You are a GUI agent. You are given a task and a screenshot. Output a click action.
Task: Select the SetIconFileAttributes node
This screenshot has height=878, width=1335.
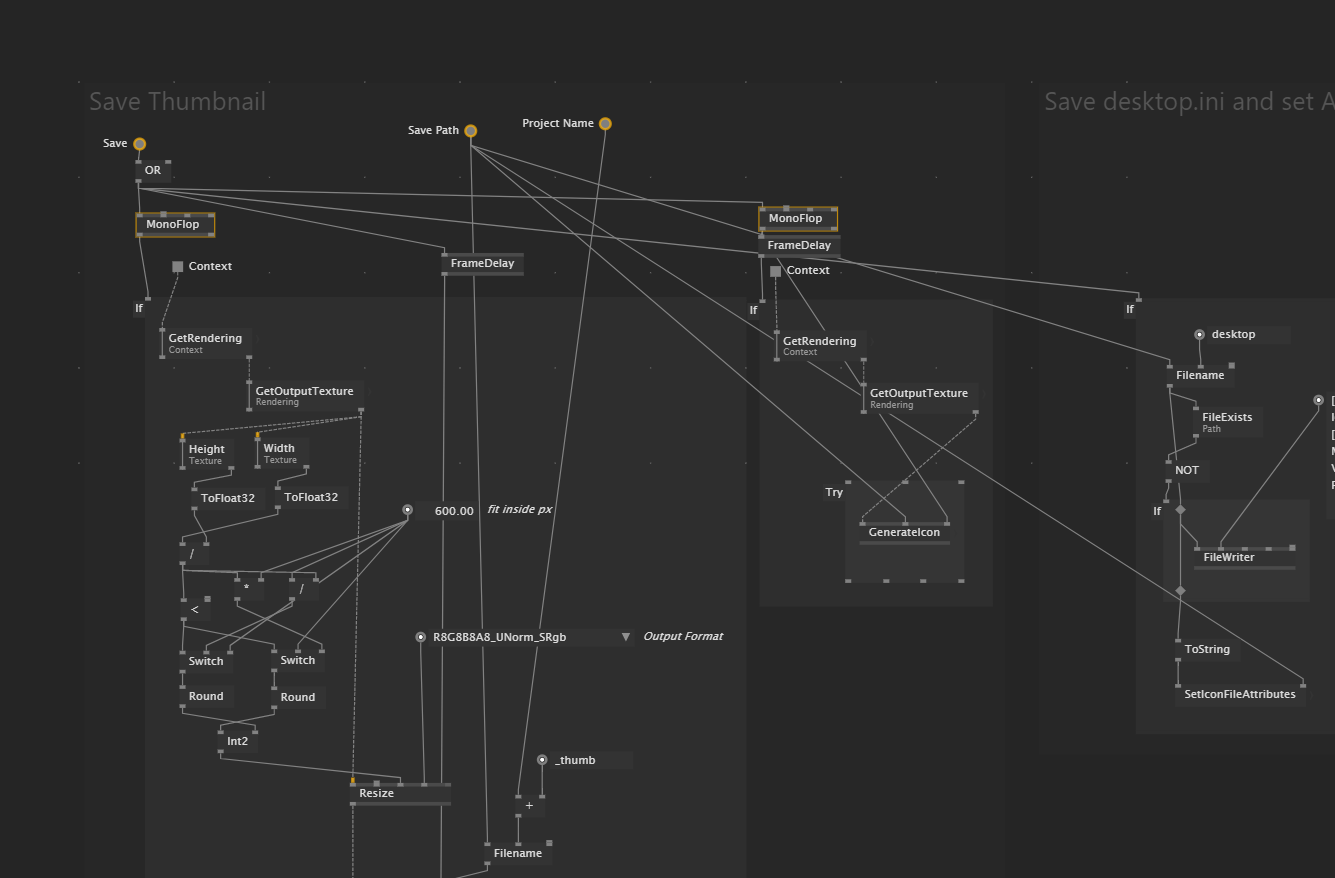(1239, 694)
